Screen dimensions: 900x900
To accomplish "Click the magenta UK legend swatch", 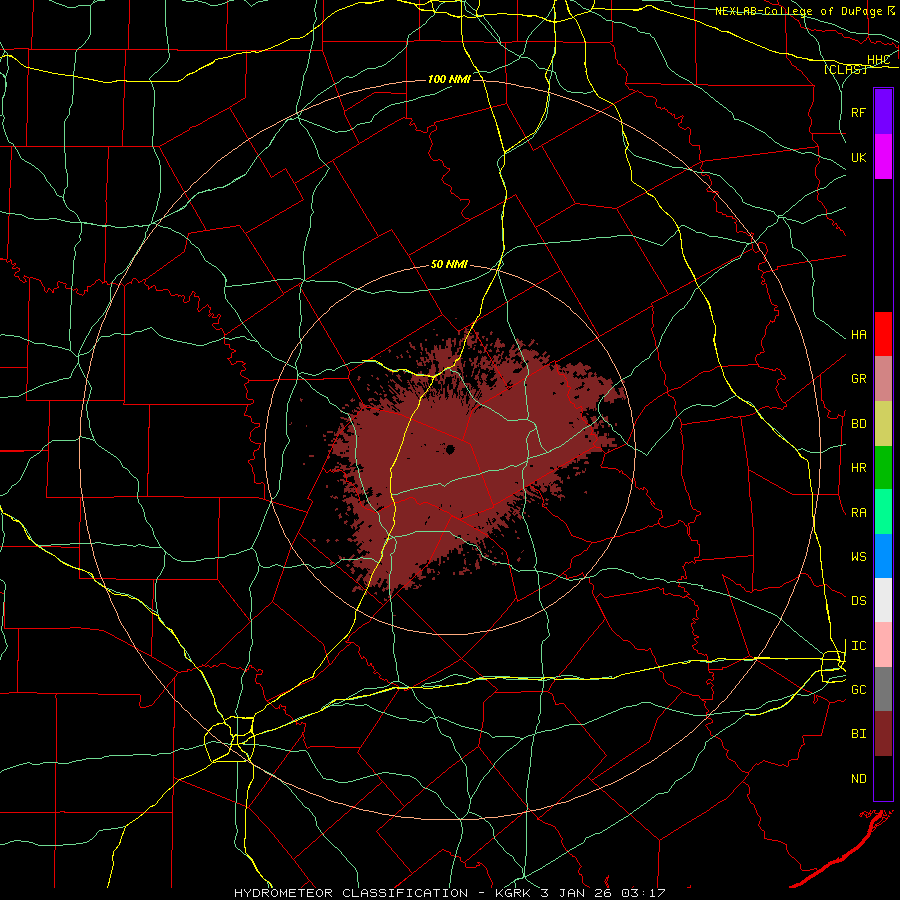I will pos(883,157).
